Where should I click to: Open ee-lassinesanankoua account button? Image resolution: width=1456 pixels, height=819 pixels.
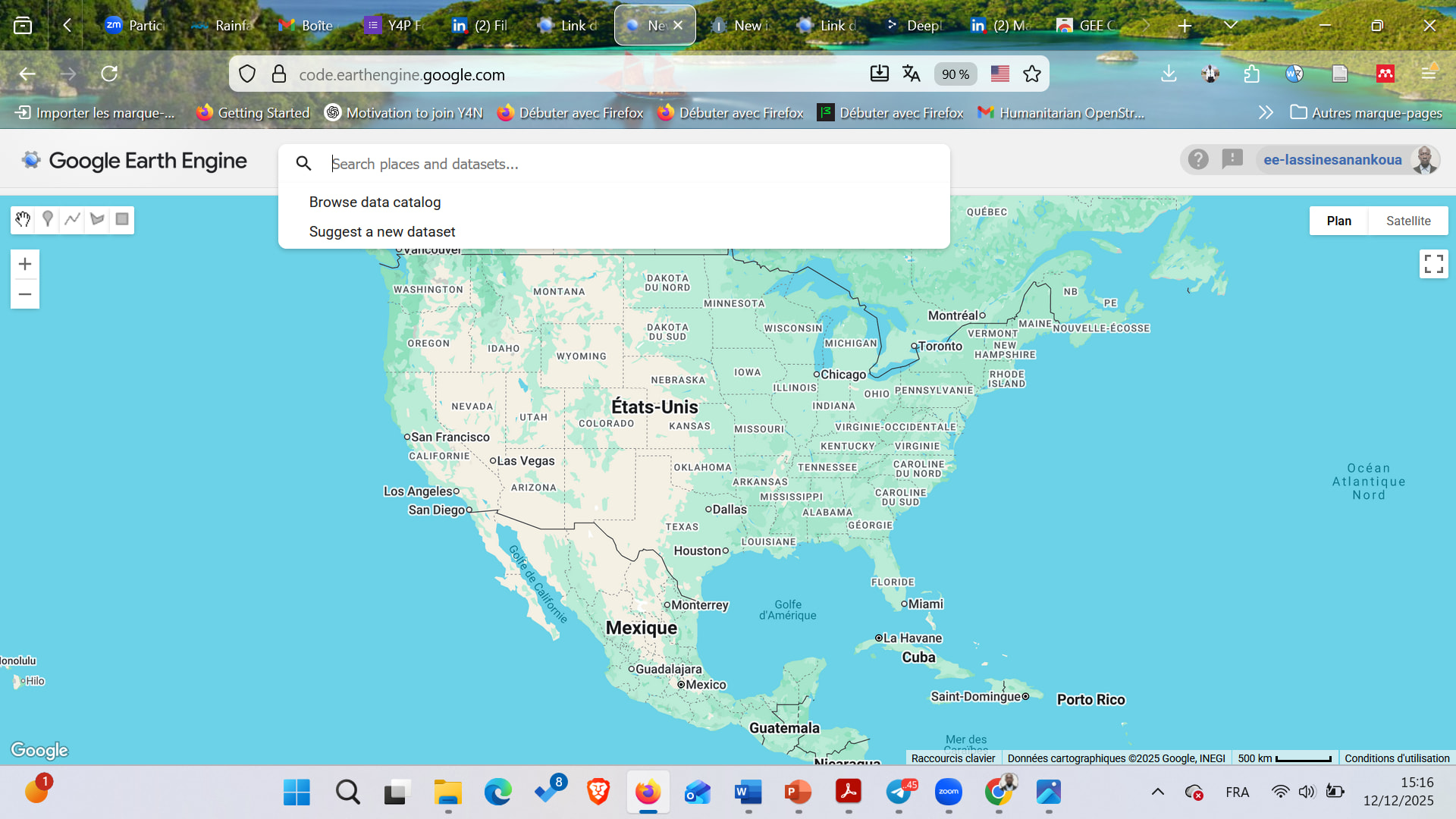click(x=1332, y=160)
